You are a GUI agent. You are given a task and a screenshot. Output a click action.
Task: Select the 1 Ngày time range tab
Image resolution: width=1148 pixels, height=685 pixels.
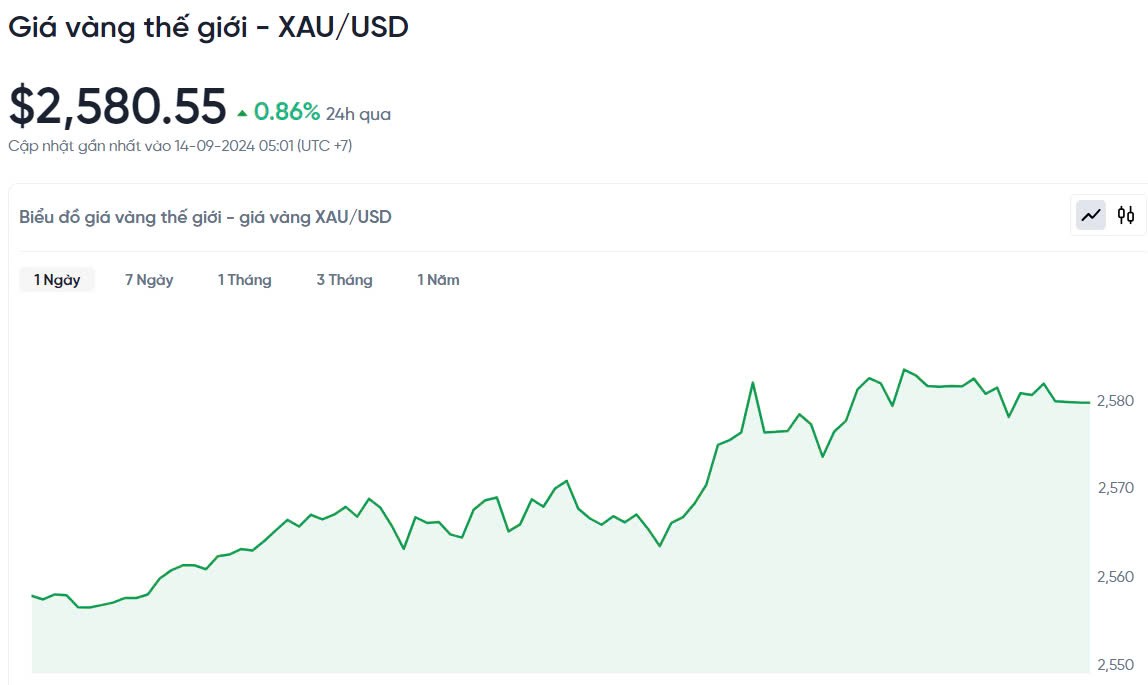tap(57, 280)
